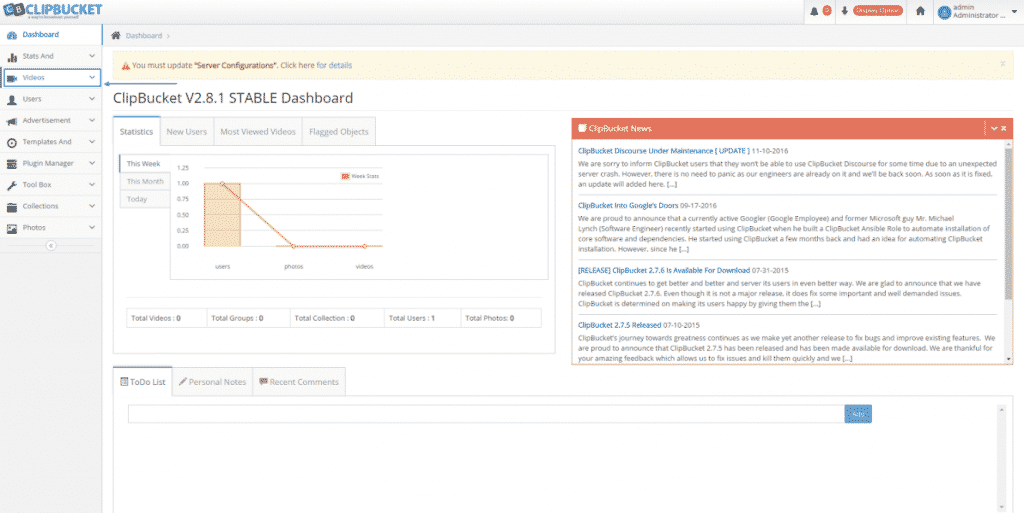The image size is (1024, 513).
Task: Click the blue Add button for ToDo
Action: pos(858,414)
